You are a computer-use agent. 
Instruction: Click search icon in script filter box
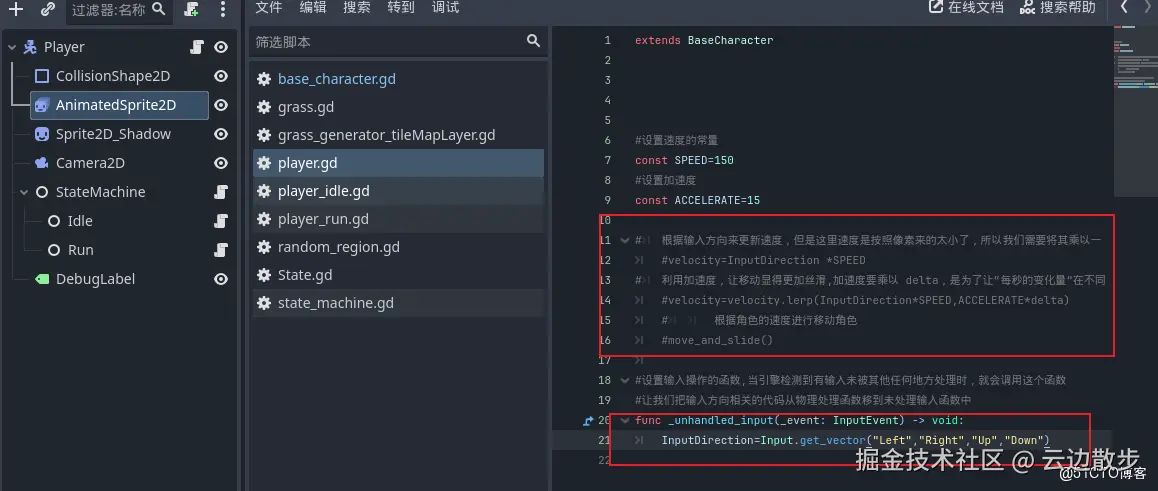pos(533,41)
